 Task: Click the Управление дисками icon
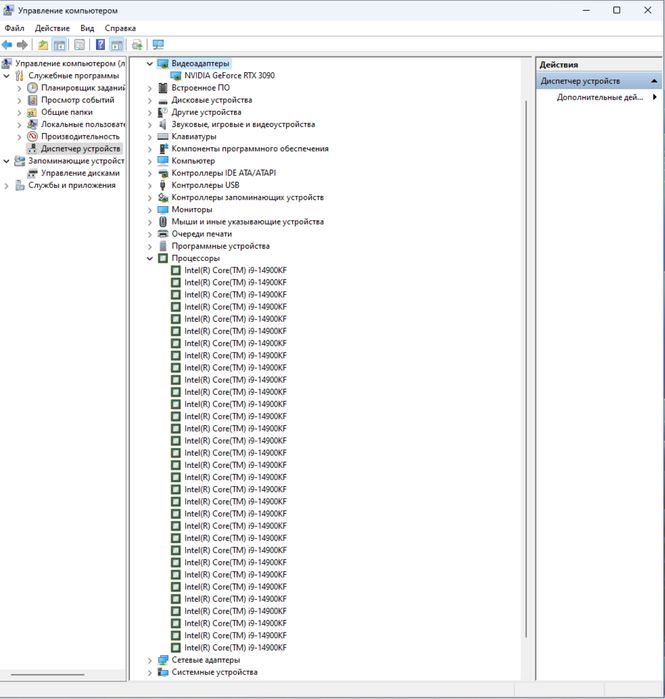point(33,173)
